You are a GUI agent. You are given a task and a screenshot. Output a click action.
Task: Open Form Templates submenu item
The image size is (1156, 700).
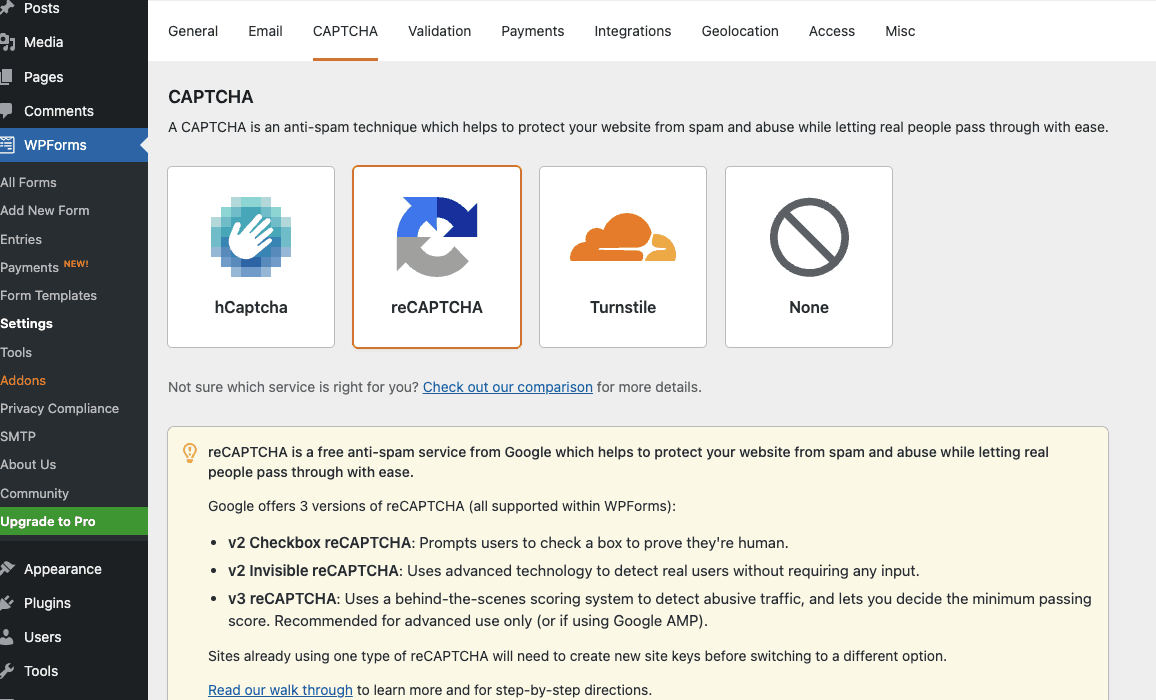pos(48,296)
